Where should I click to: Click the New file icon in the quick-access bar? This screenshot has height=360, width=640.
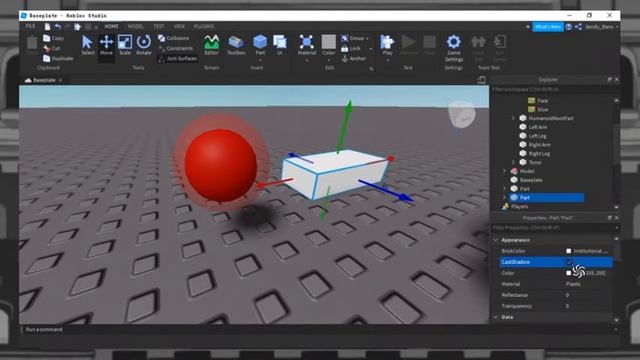[47, 27]
